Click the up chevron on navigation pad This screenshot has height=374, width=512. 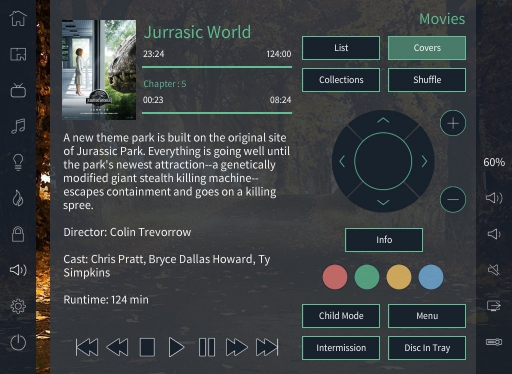coord(383,120)
